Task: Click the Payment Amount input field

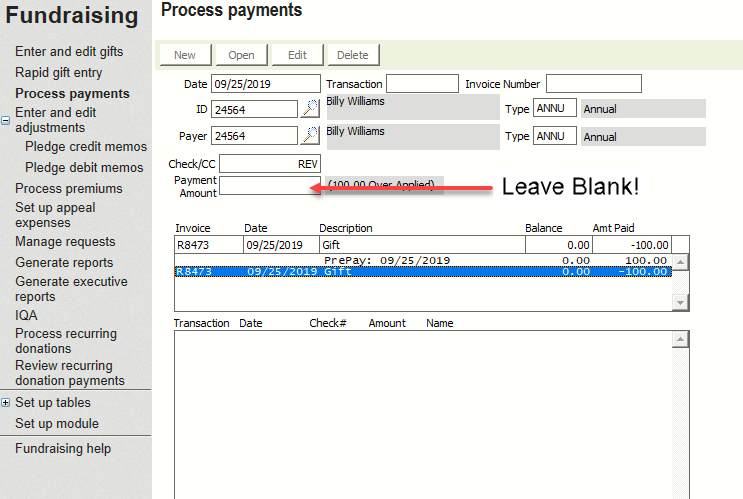Action: (264, 185)
